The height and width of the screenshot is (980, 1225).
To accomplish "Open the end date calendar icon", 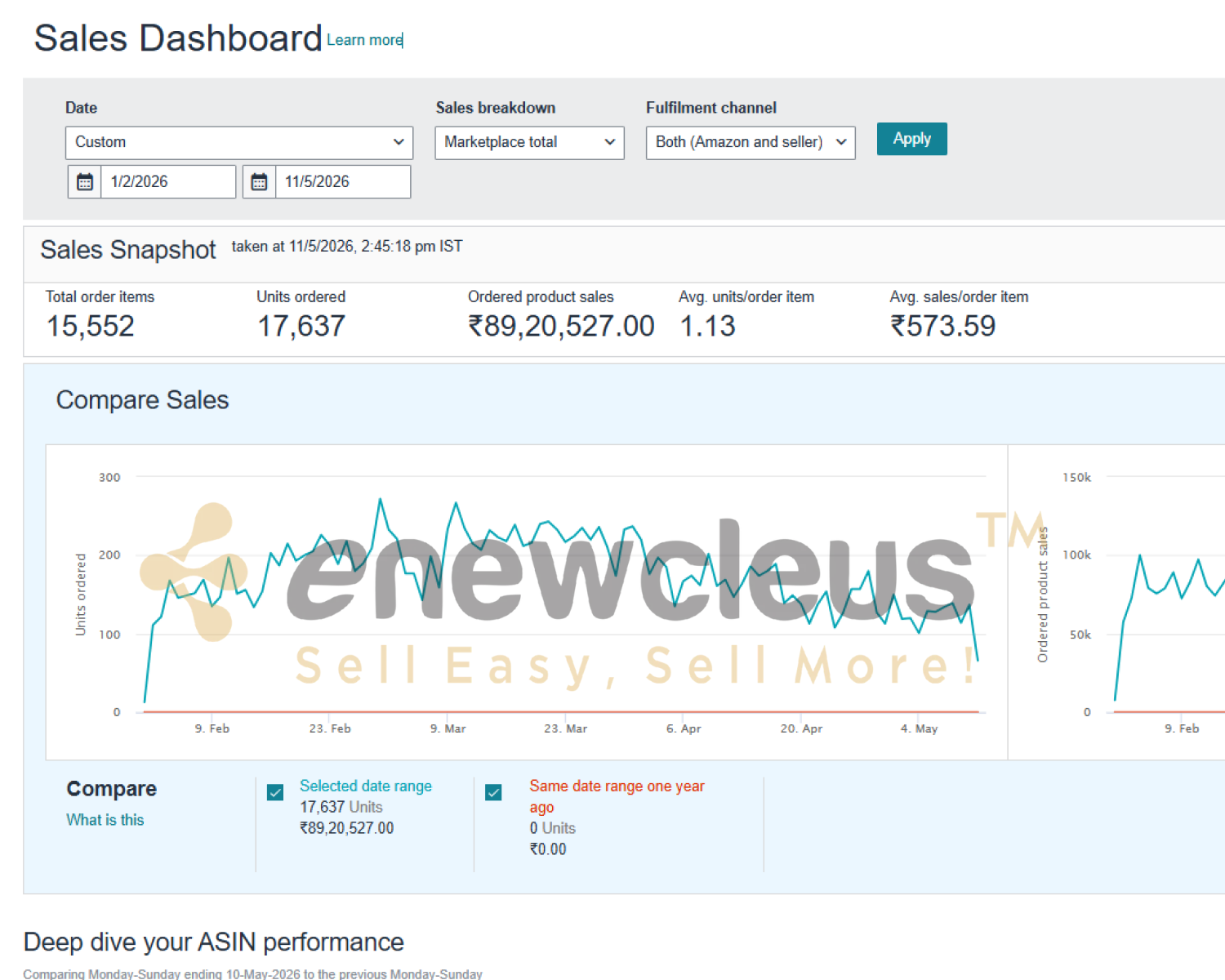I will [259, 181].
